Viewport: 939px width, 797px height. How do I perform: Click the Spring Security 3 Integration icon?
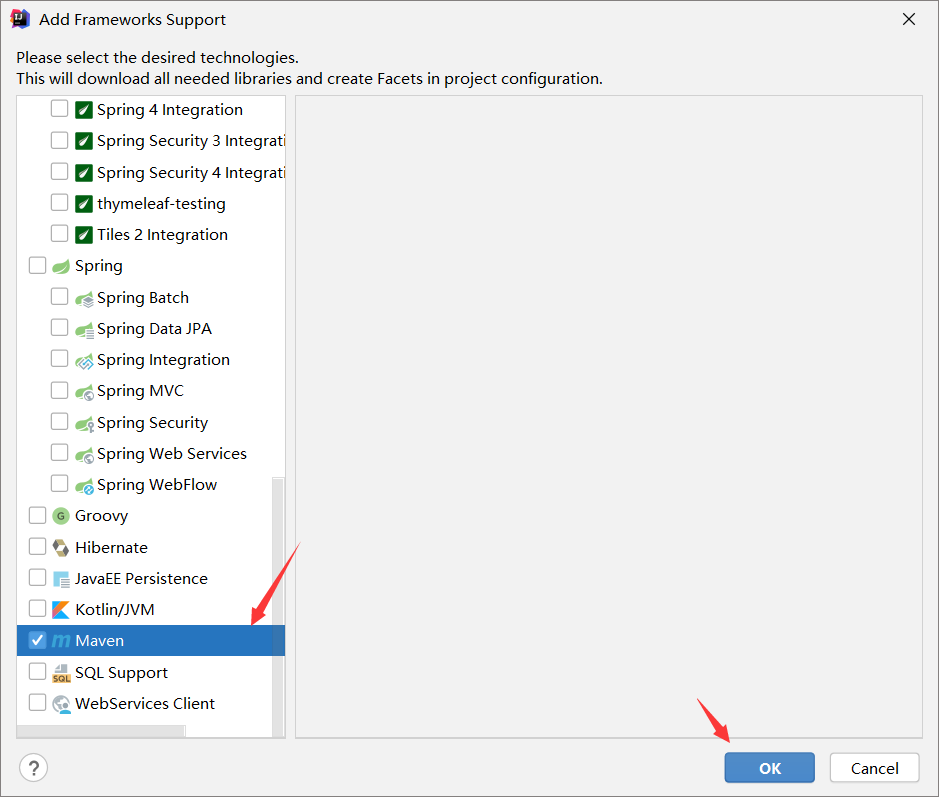click(84, 141)
